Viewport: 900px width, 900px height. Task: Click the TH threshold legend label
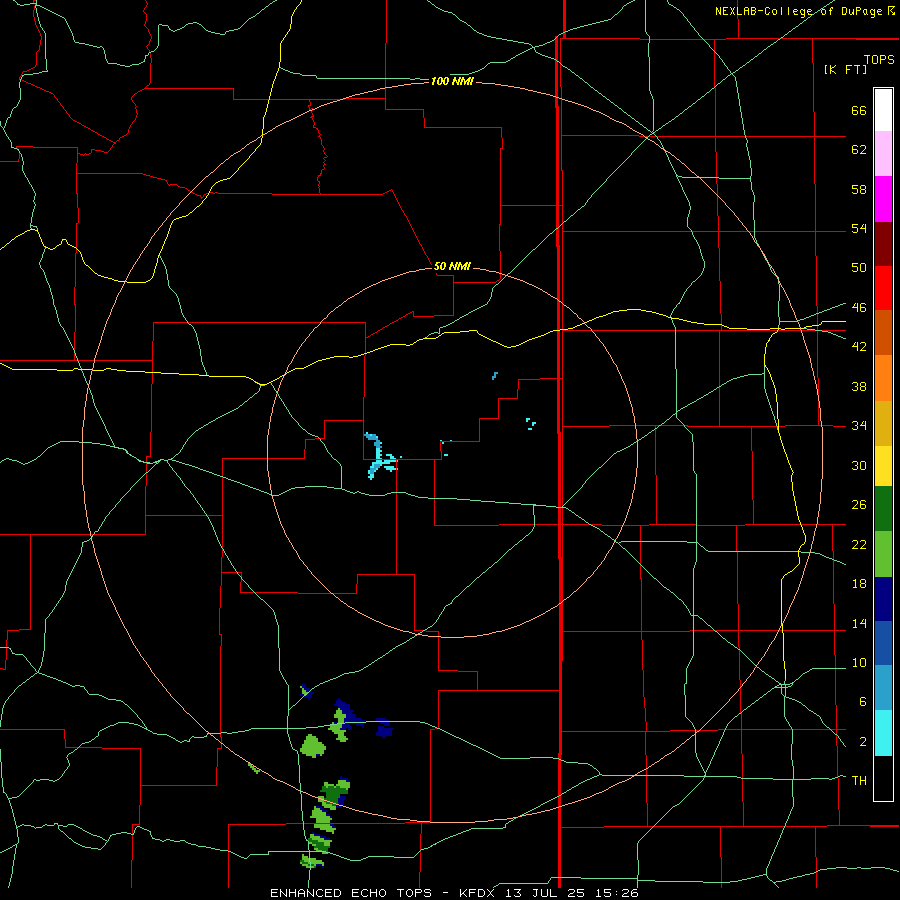(859, 781)
